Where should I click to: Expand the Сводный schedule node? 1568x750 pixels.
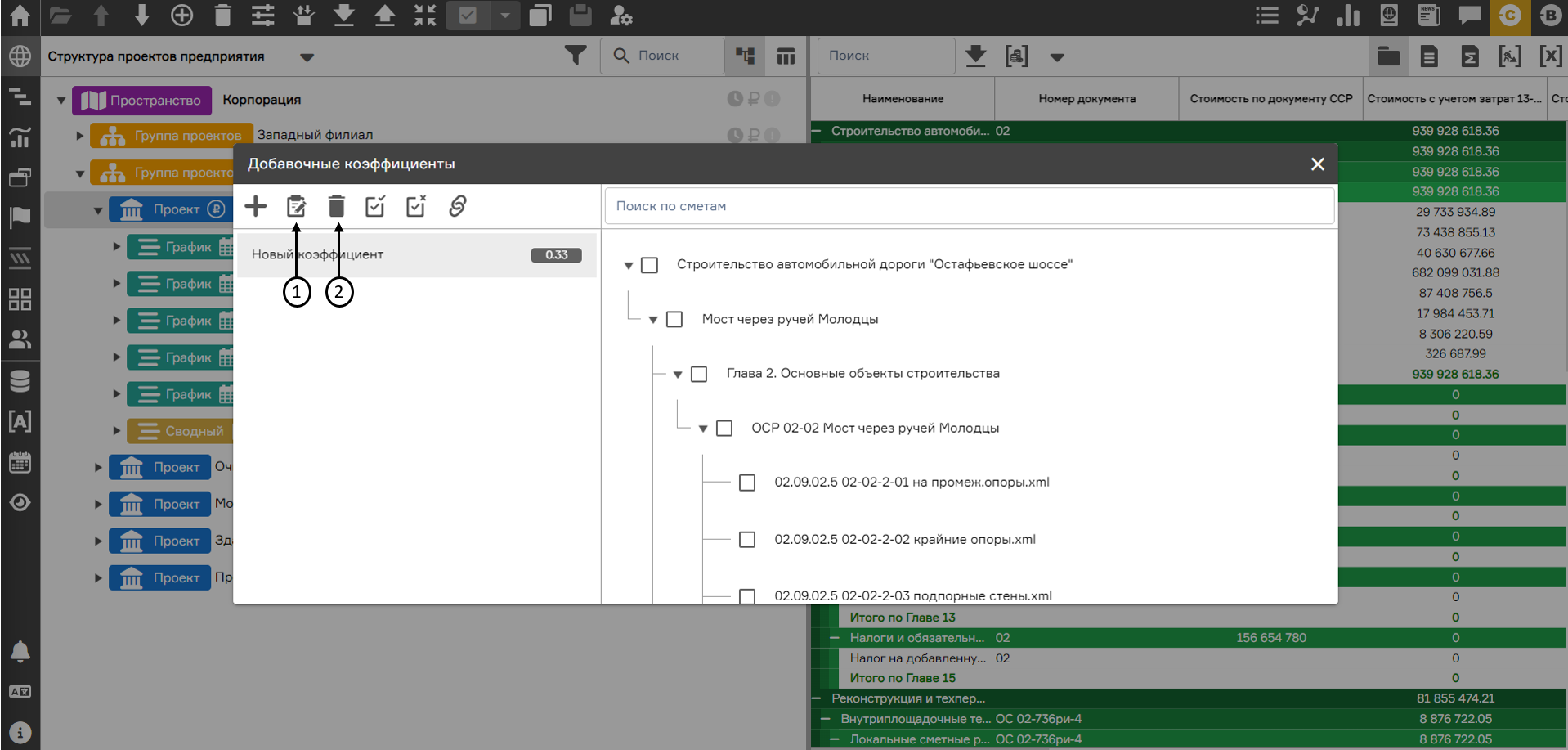point(117,430)
